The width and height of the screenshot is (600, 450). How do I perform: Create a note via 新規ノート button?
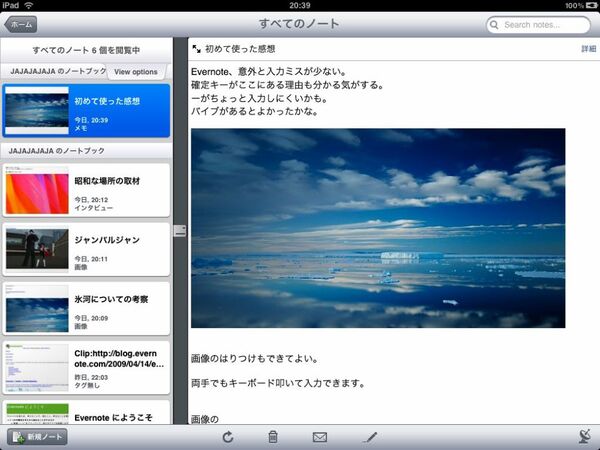coord(37,437)
